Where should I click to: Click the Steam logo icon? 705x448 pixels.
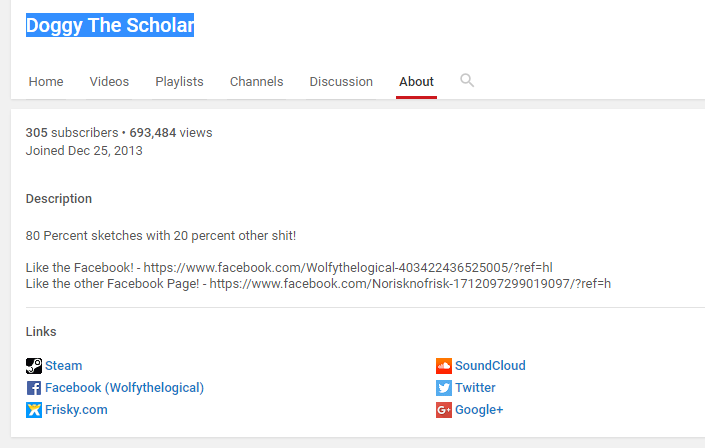pos(34,366)
